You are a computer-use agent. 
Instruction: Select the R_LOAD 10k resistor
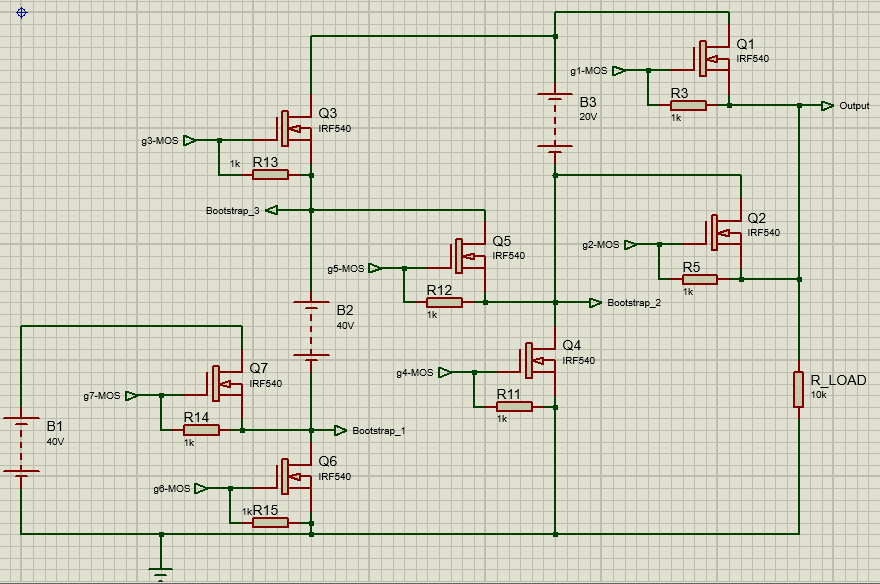(799, 389)
